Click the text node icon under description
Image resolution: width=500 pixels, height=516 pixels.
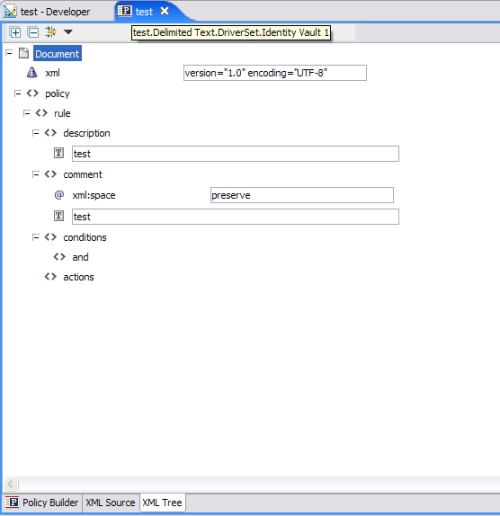[x=59, y=153]
